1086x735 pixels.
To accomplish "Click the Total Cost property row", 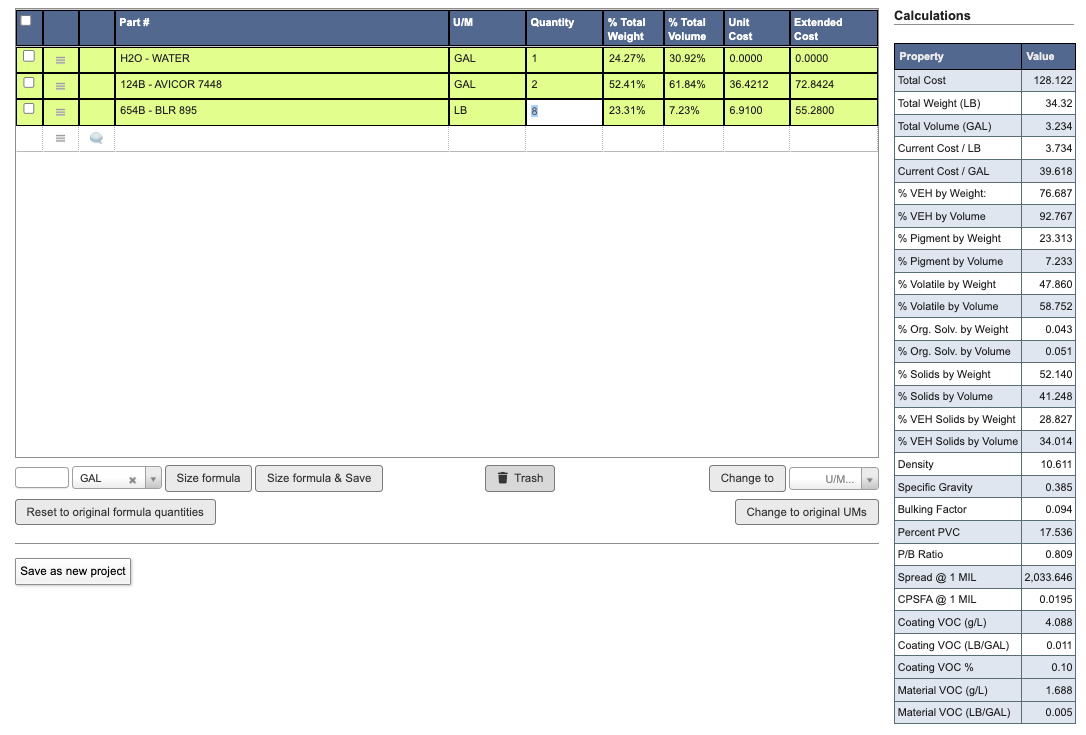I will pos(984,80).
